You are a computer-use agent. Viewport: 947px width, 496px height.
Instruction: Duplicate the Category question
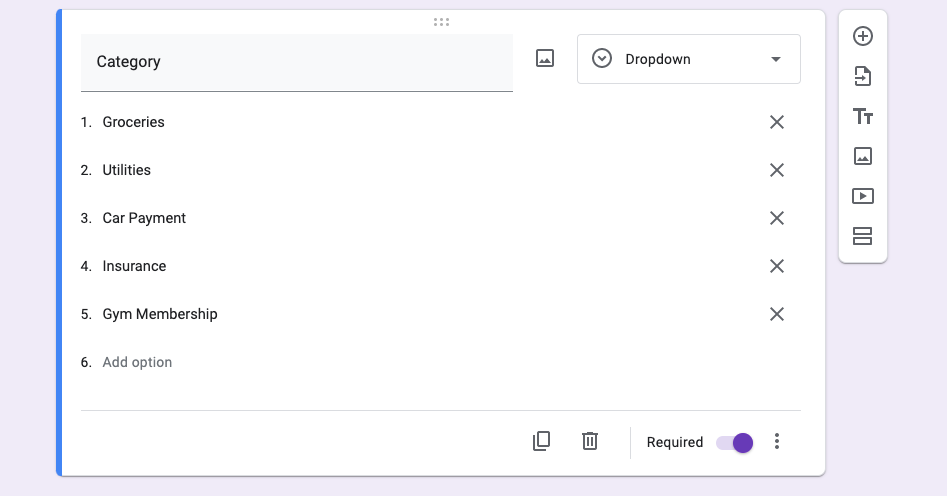coord(541,441)
